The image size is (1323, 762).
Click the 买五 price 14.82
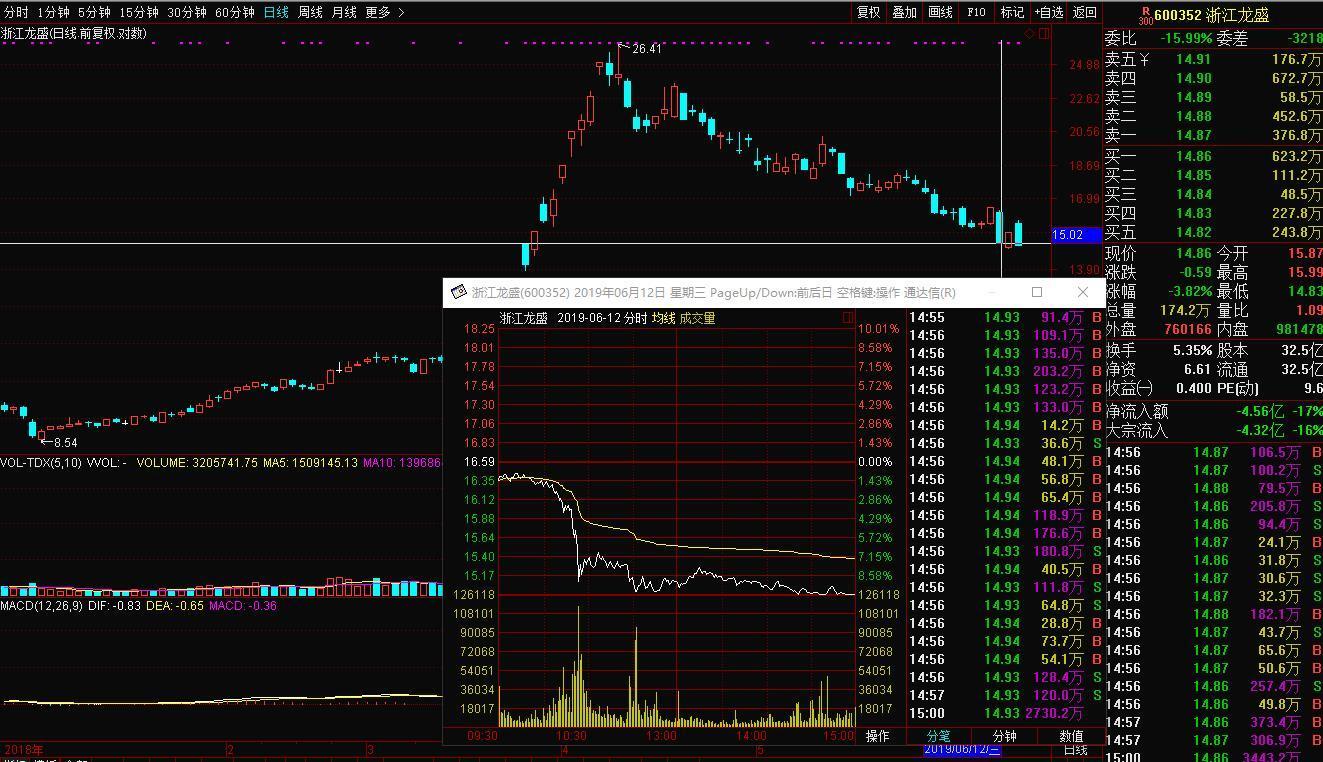pos(1193,233)
